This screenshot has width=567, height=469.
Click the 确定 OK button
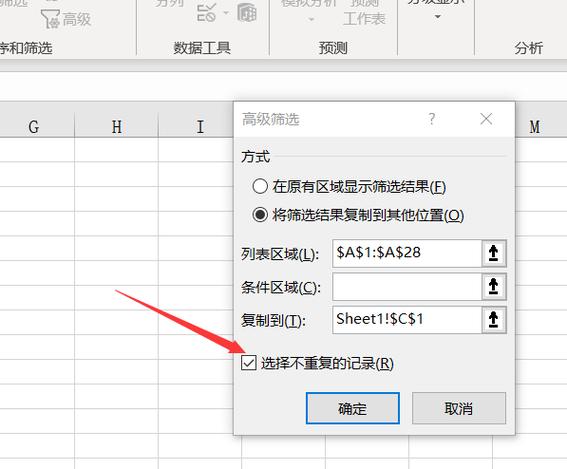click(x=353, y=408)
